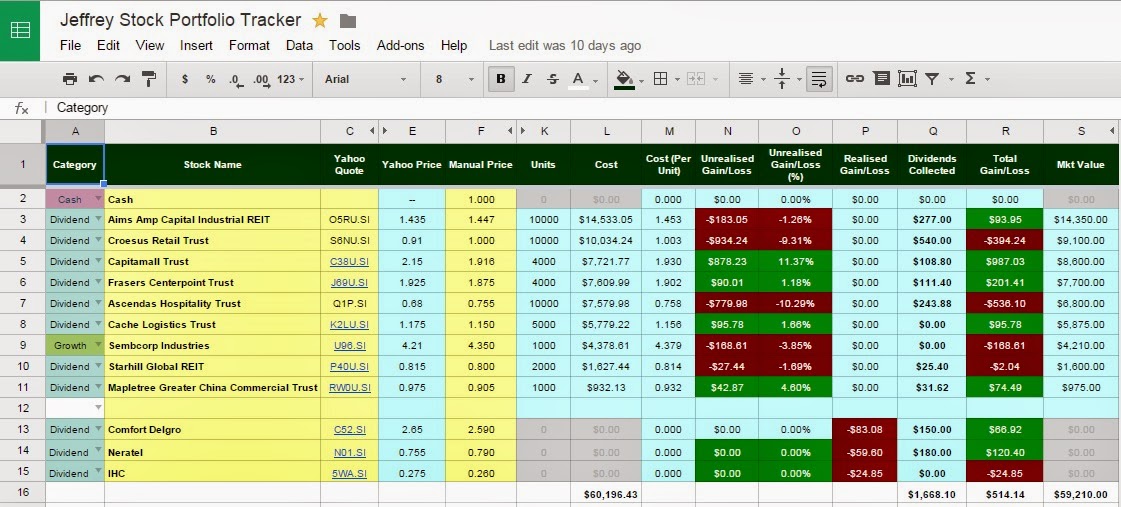Open the Help menu

coord(453,45)
